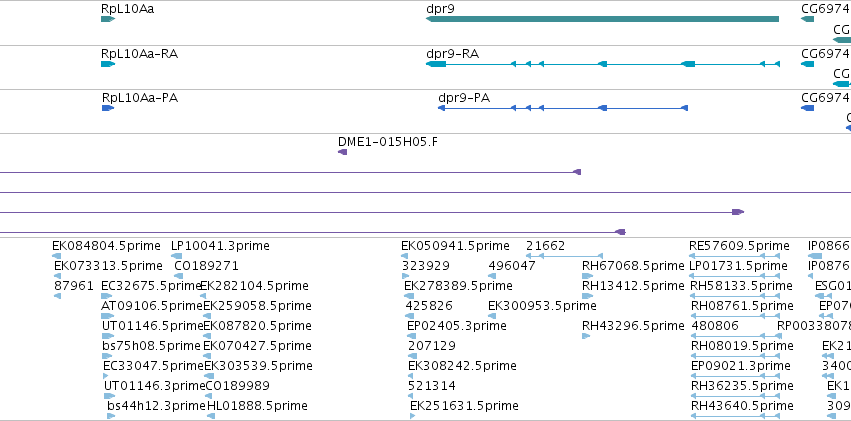Click the dpr9-RA transcript label
Screen dimensions: 851x421
(453, 54)
